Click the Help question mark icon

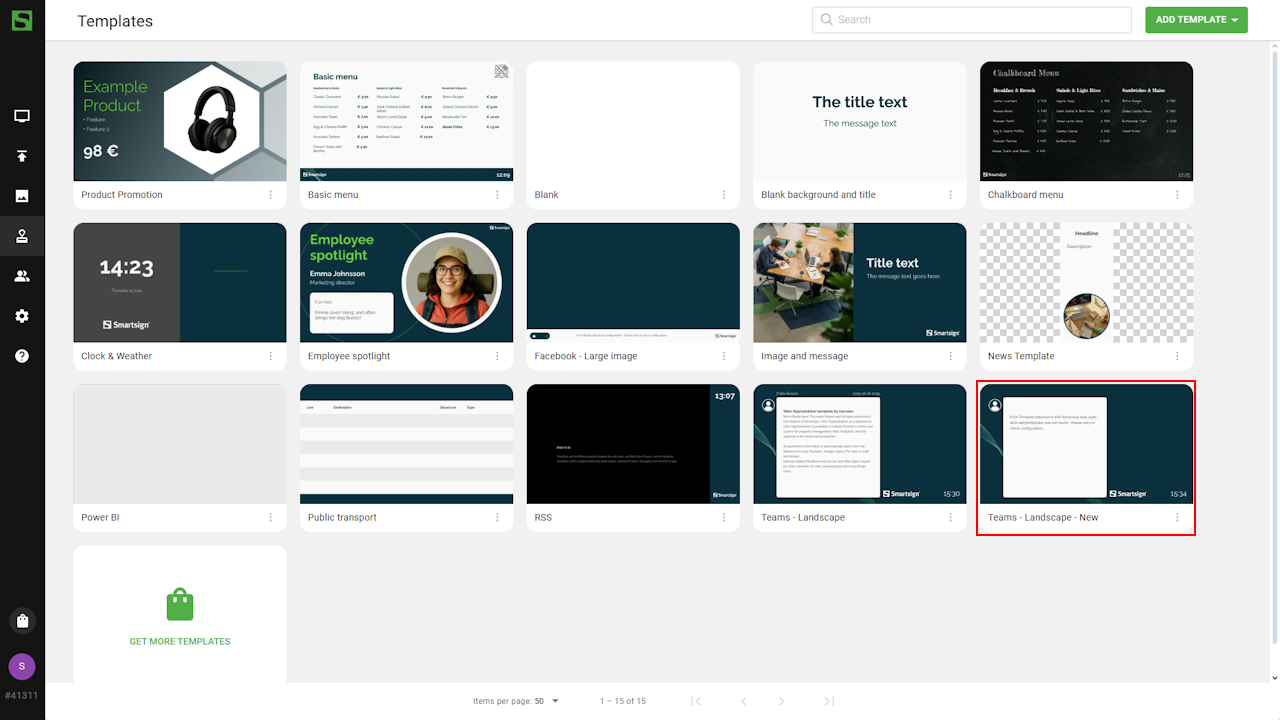22,356
